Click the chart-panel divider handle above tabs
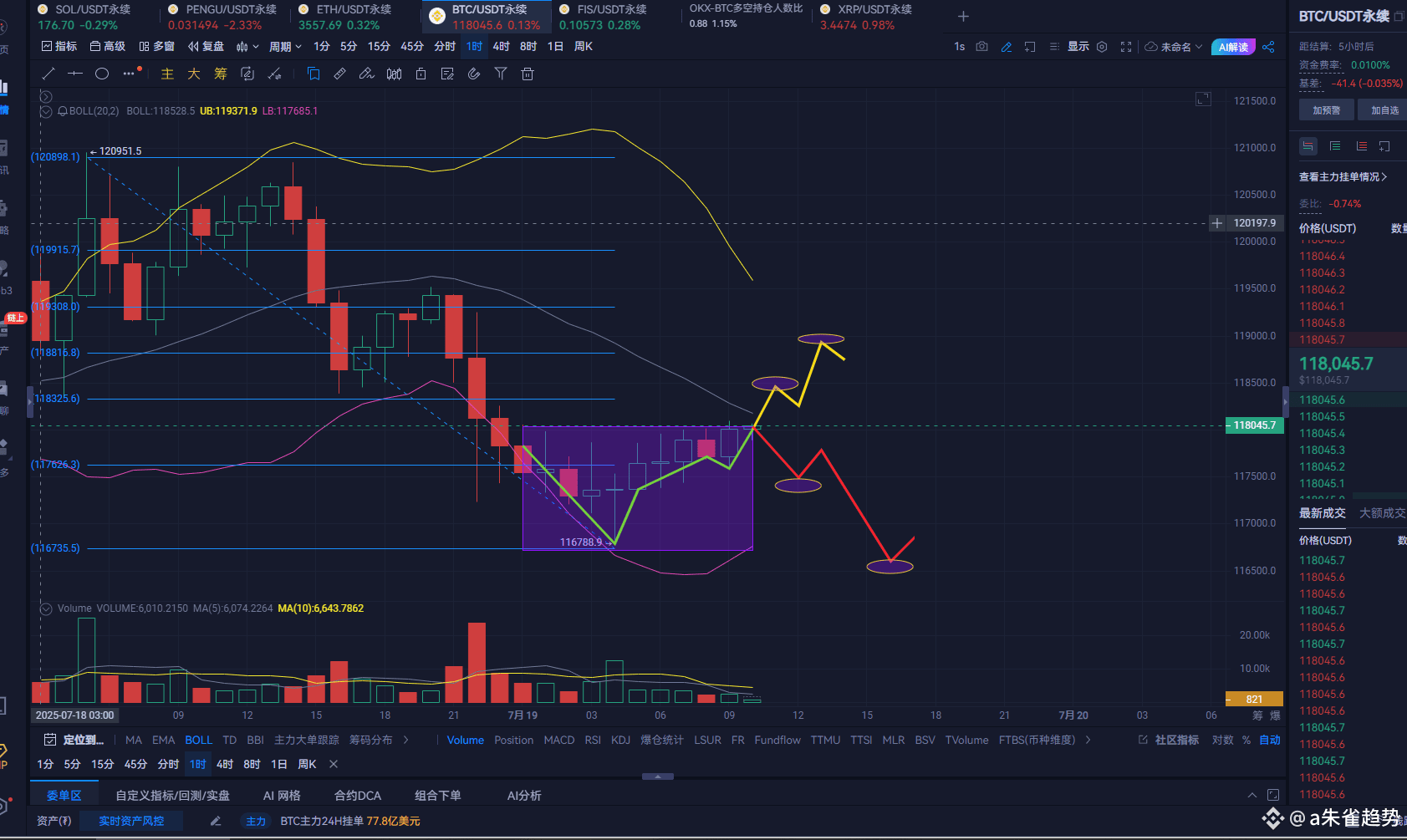The width and height of the screenshot is (1407, 840). point(658,776)
